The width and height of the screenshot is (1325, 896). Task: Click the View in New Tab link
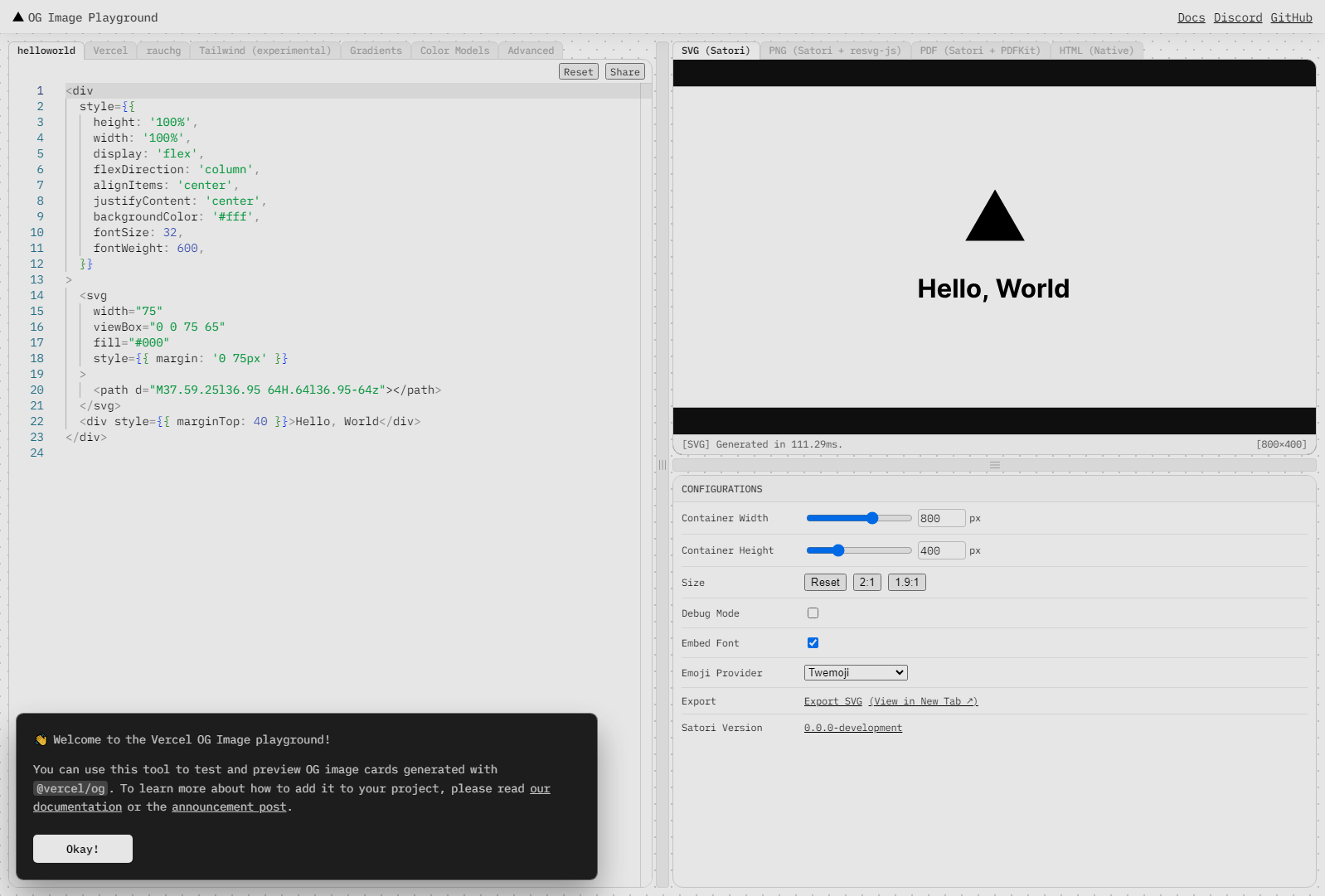[924, 701]
